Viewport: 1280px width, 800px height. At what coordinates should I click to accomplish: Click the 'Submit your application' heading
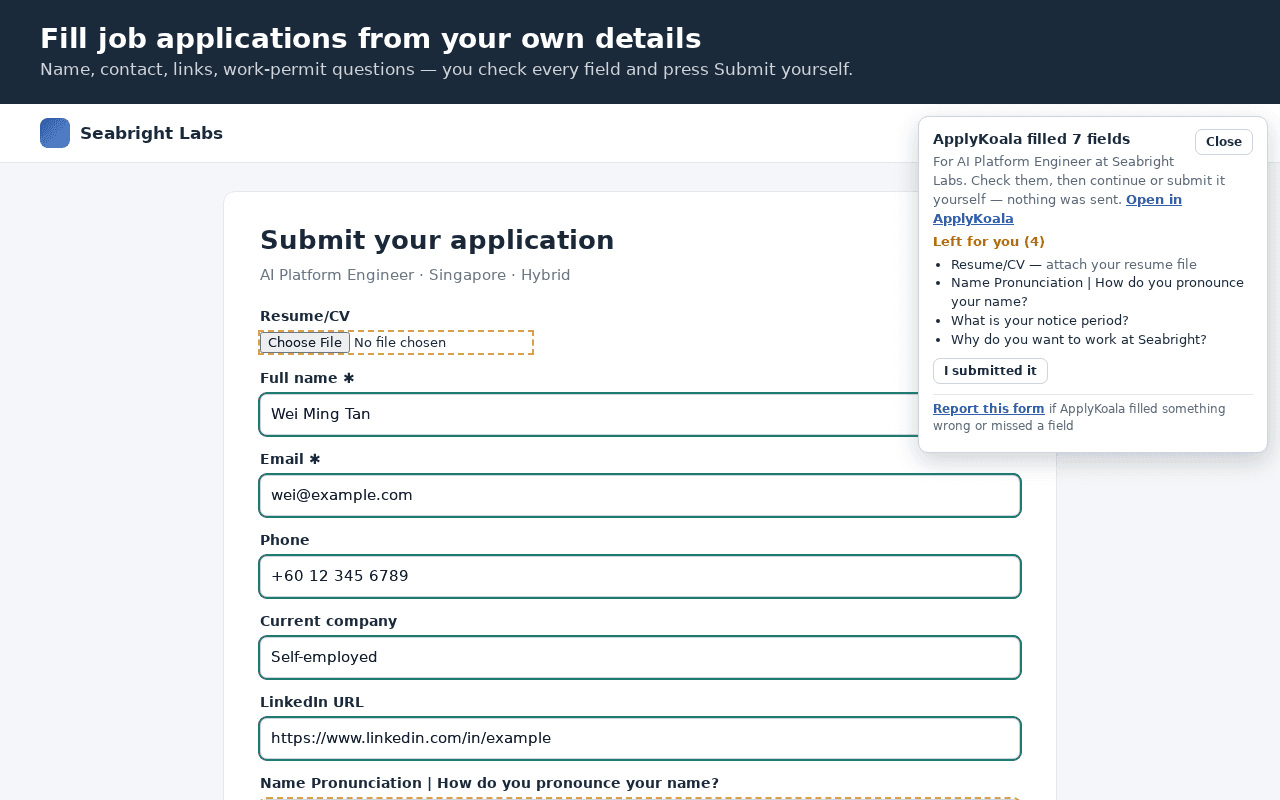click(x=437, y=240)
